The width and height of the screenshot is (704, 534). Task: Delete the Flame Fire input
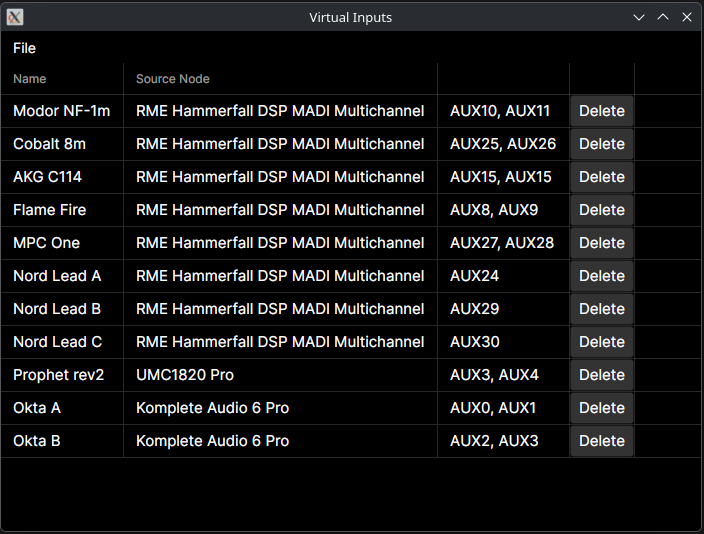602,210
